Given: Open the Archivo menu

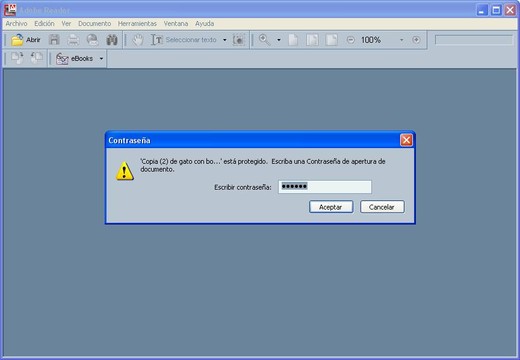Looking at the screenshot, I should [16, 24].
